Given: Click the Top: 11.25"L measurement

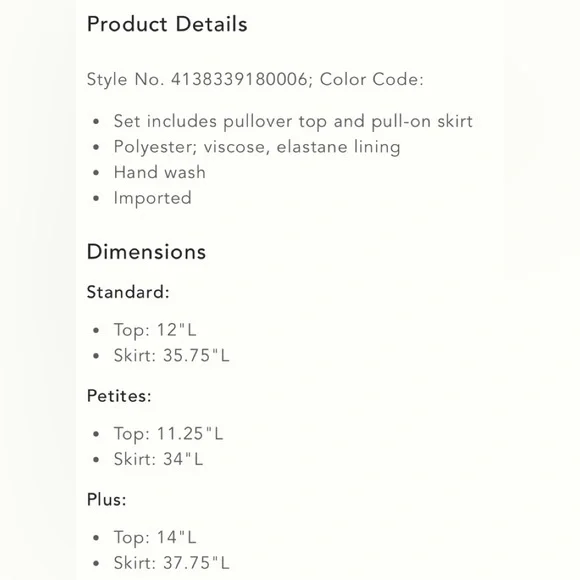Looking at the screenshot, I should 168,434.
